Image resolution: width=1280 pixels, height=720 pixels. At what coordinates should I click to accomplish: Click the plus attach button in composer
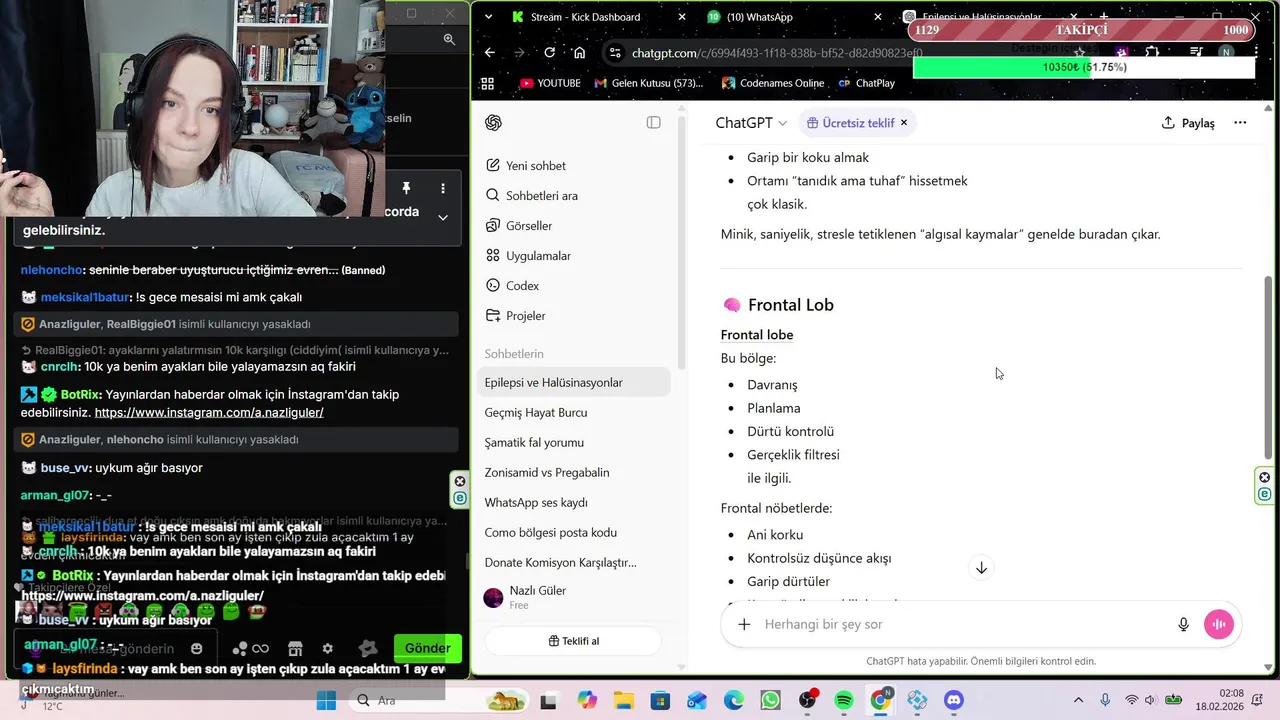coord(744,625)
